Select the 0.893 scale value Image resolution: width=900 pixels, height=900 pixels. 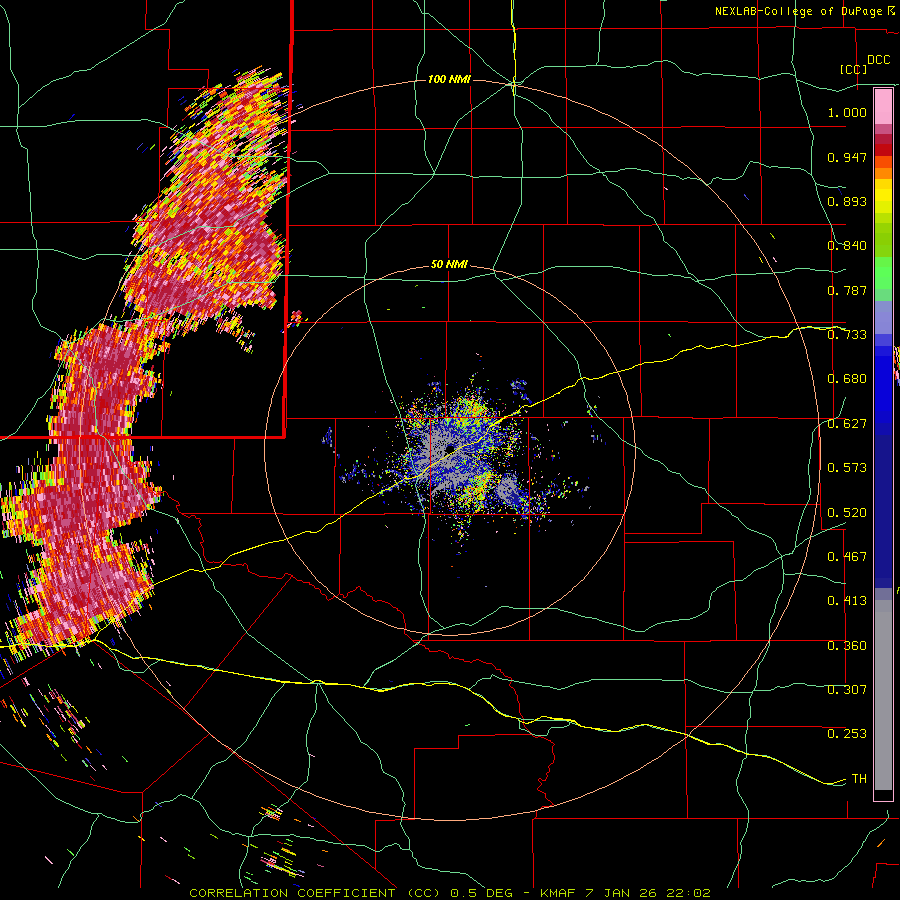click(847, 201)
